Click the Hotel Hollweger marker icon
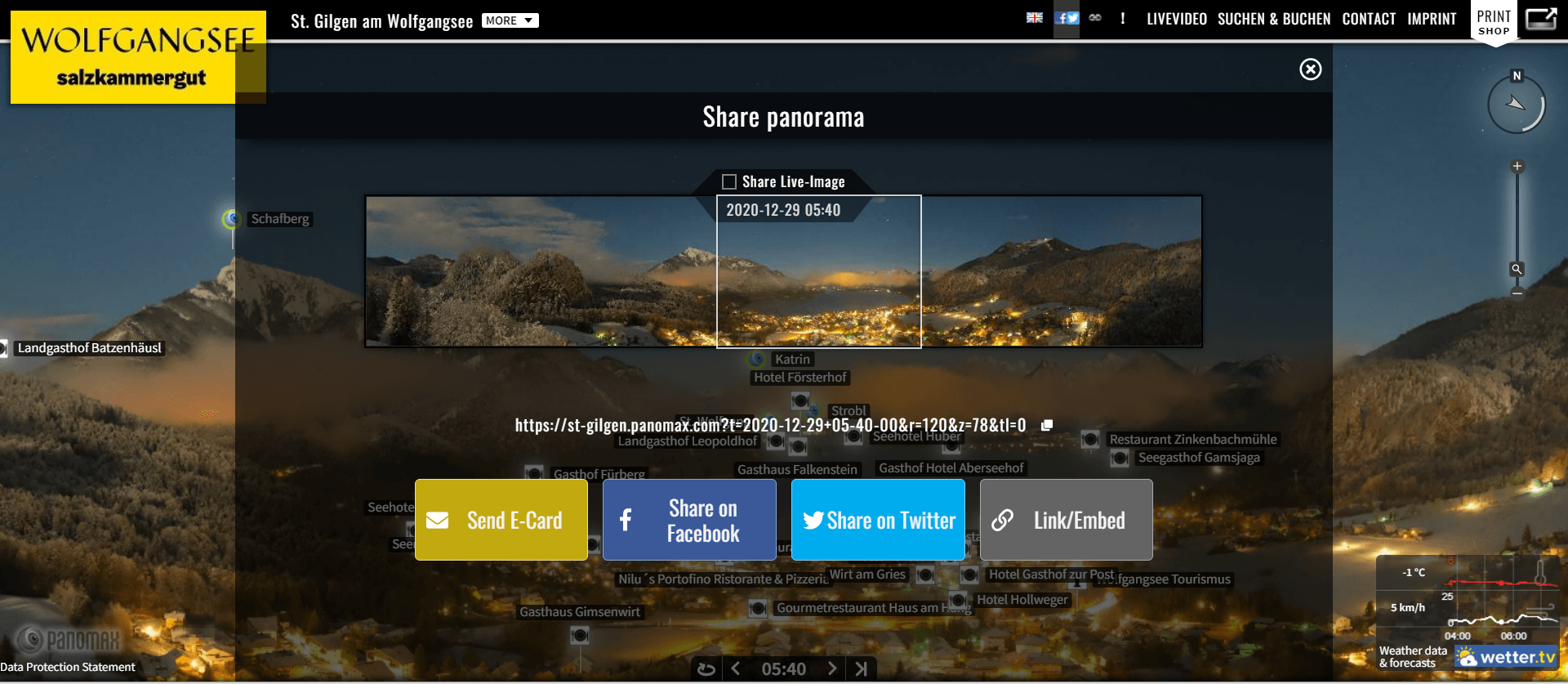 pyautogui.click(x=958, y=600)
